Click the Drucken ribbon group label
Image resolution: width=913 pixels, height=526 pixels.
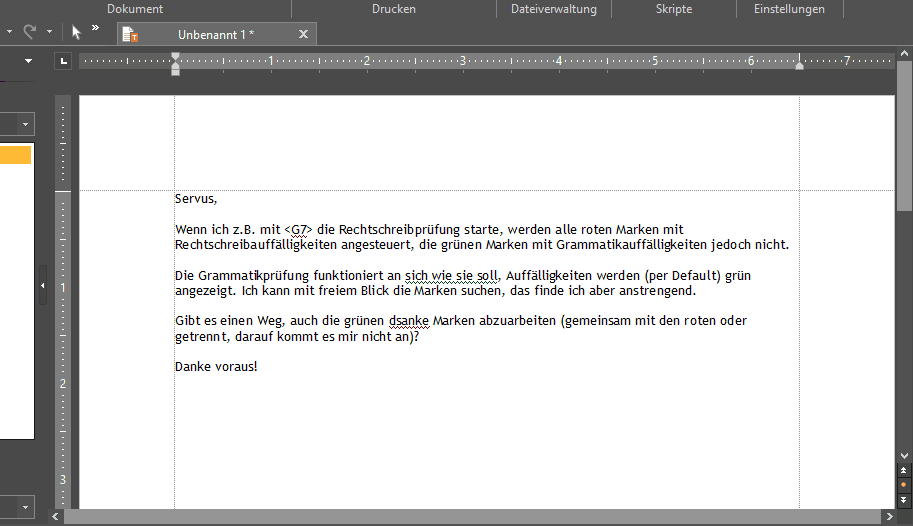pos(394,9)
